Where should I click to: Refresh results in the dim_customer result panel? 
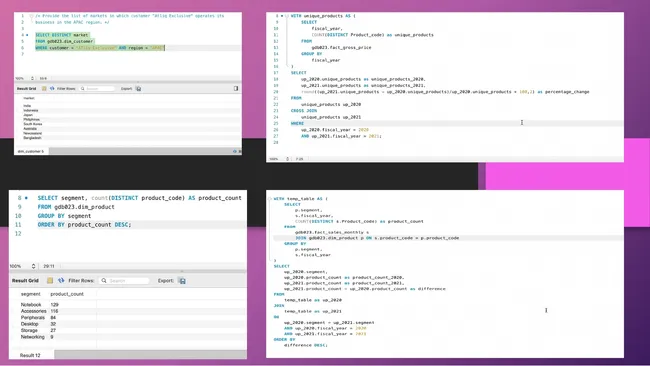[x=52, y=88]
